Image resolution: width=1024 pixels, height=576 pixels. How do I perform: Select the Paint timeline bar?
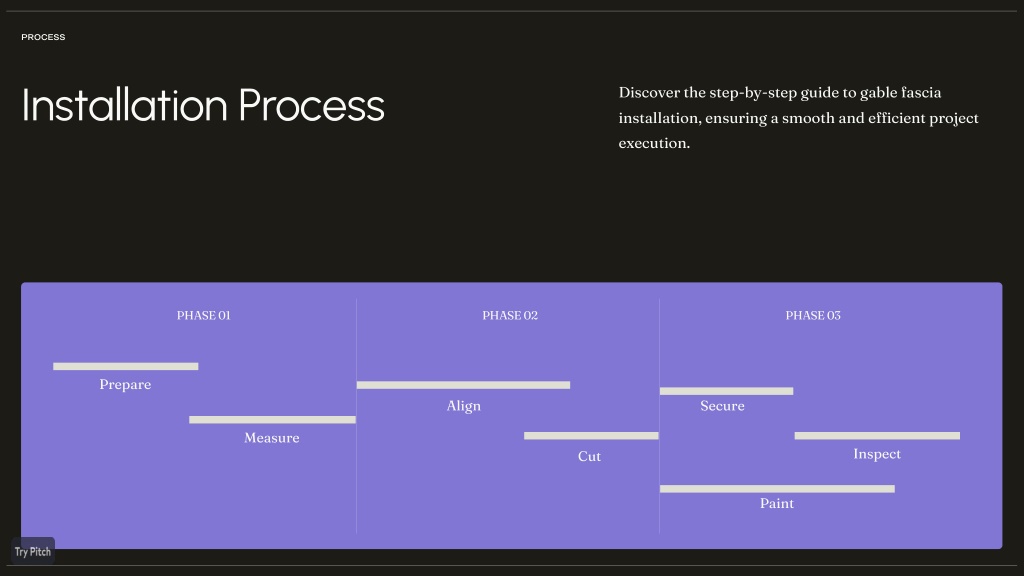coord(777,488)
